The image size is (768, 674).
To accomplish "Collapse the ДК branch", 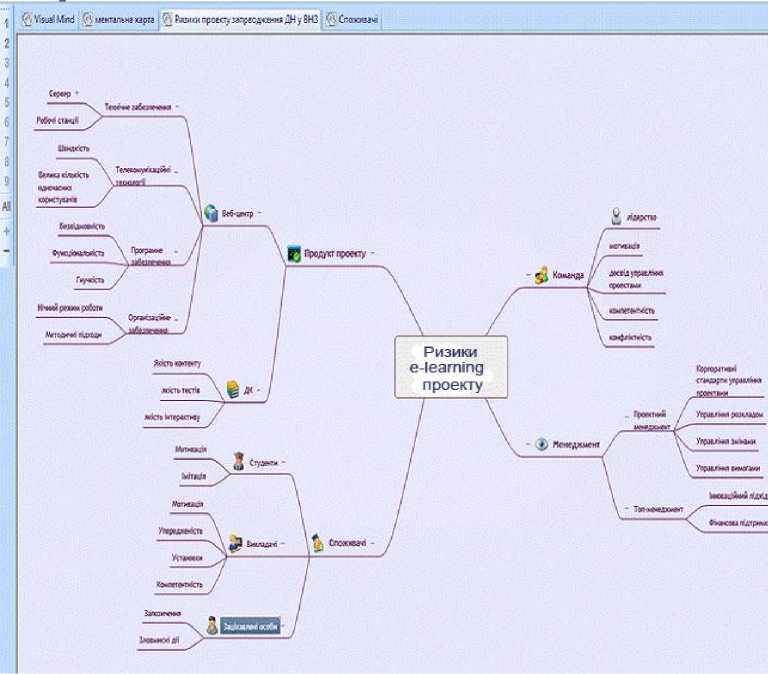I will tap(258, 390).
